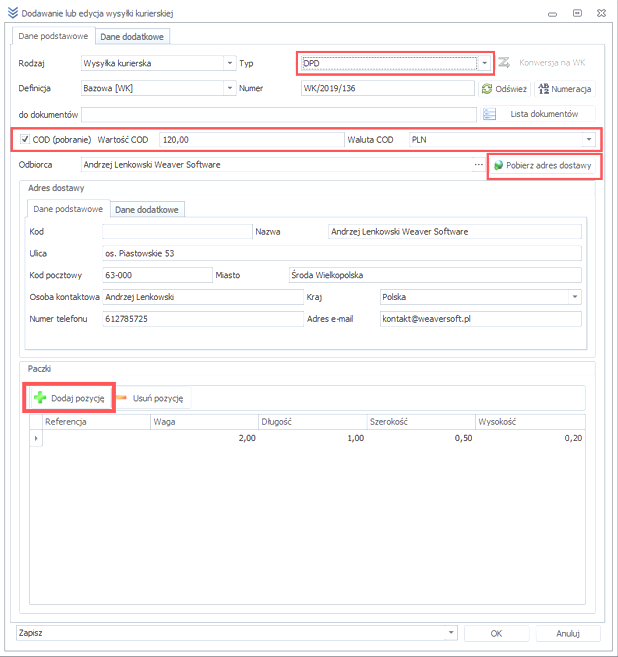Click the Konwersja na WK icon

pyautogui.click(x=505, y=62)
